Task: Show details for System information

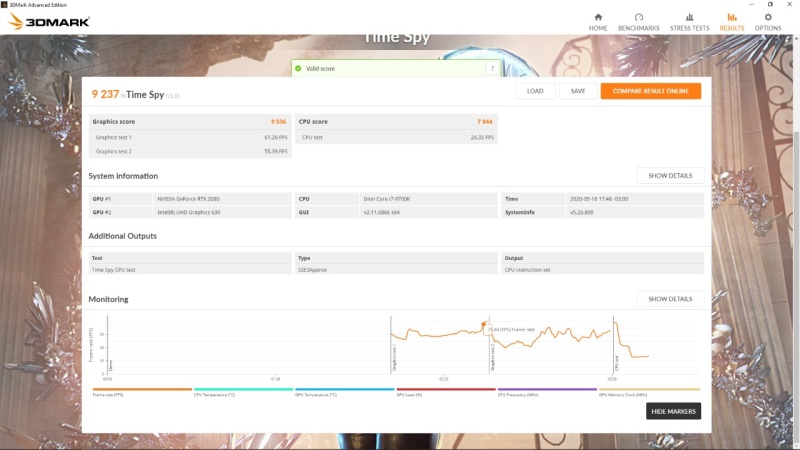Action: [670, 176]
